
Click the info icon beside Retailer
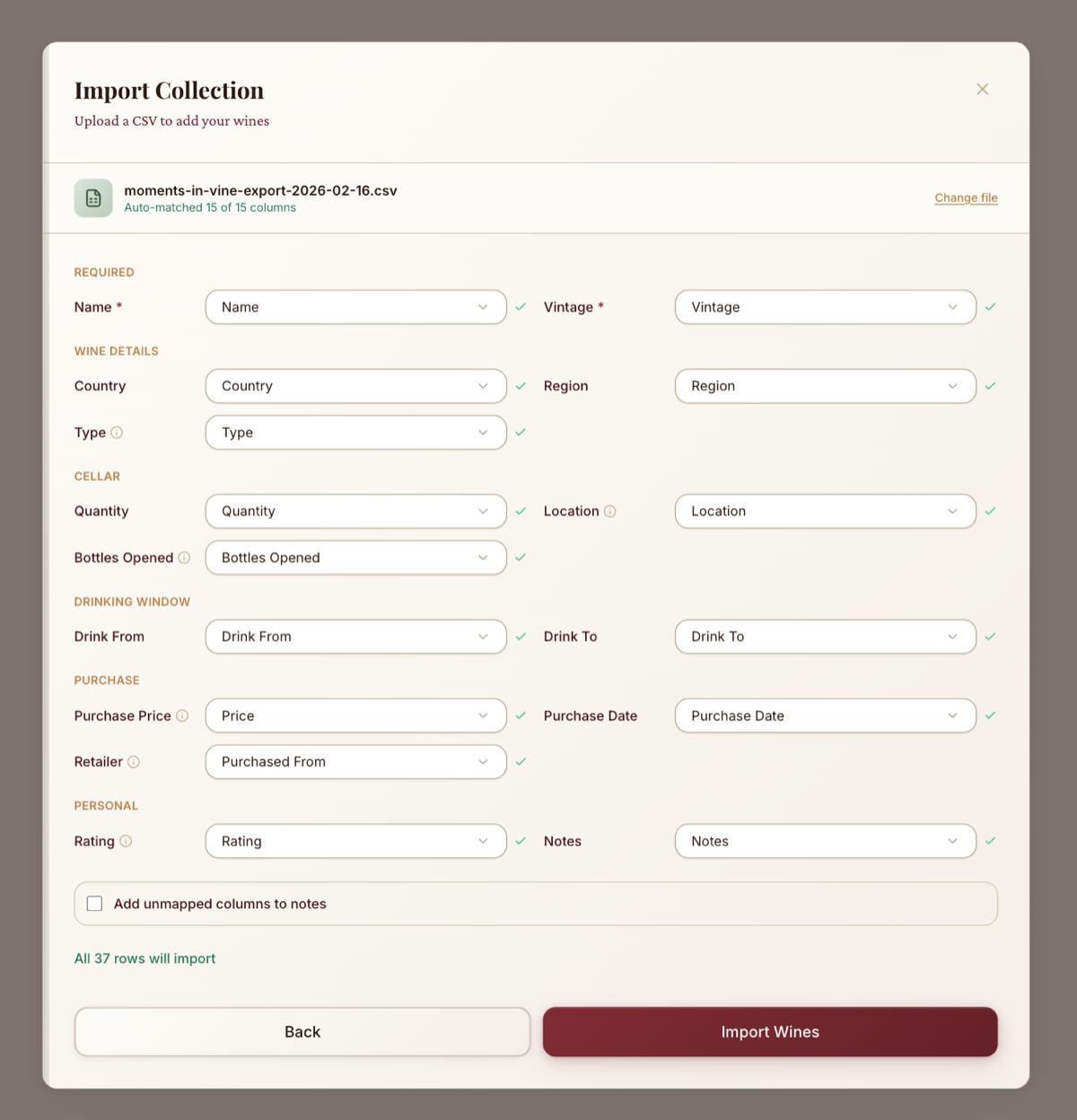coord(135,761)
